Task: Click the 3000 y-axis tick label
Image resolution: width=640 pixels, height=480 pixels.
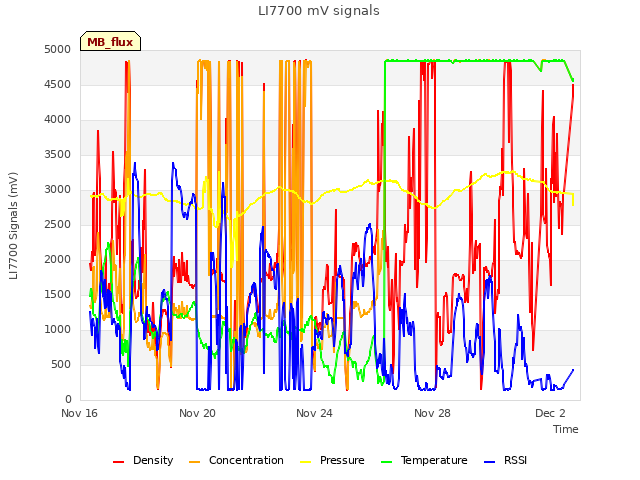Action: 58,190
